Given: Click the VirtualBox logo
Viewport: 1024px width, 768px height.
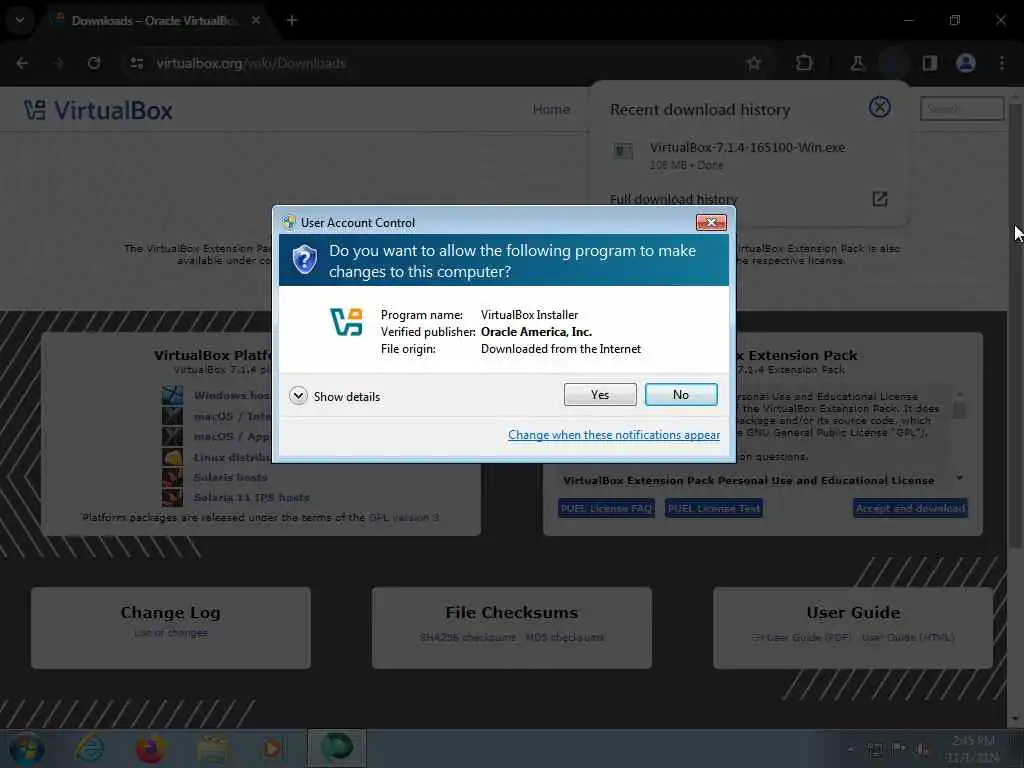Looking at the screenshot, I should click(x=98, y=110).
